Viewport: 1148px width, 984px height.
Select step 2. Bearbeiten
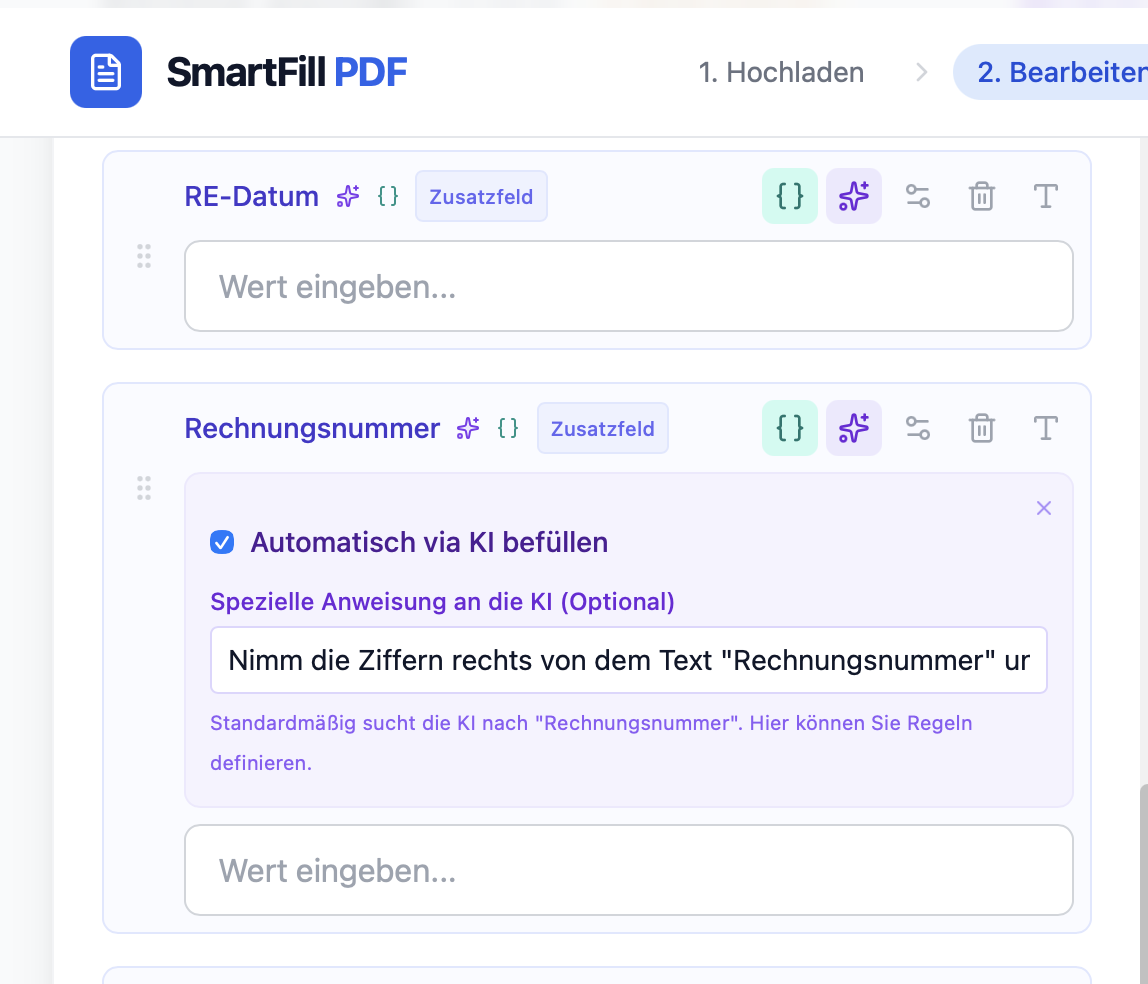pos(1077,71)
